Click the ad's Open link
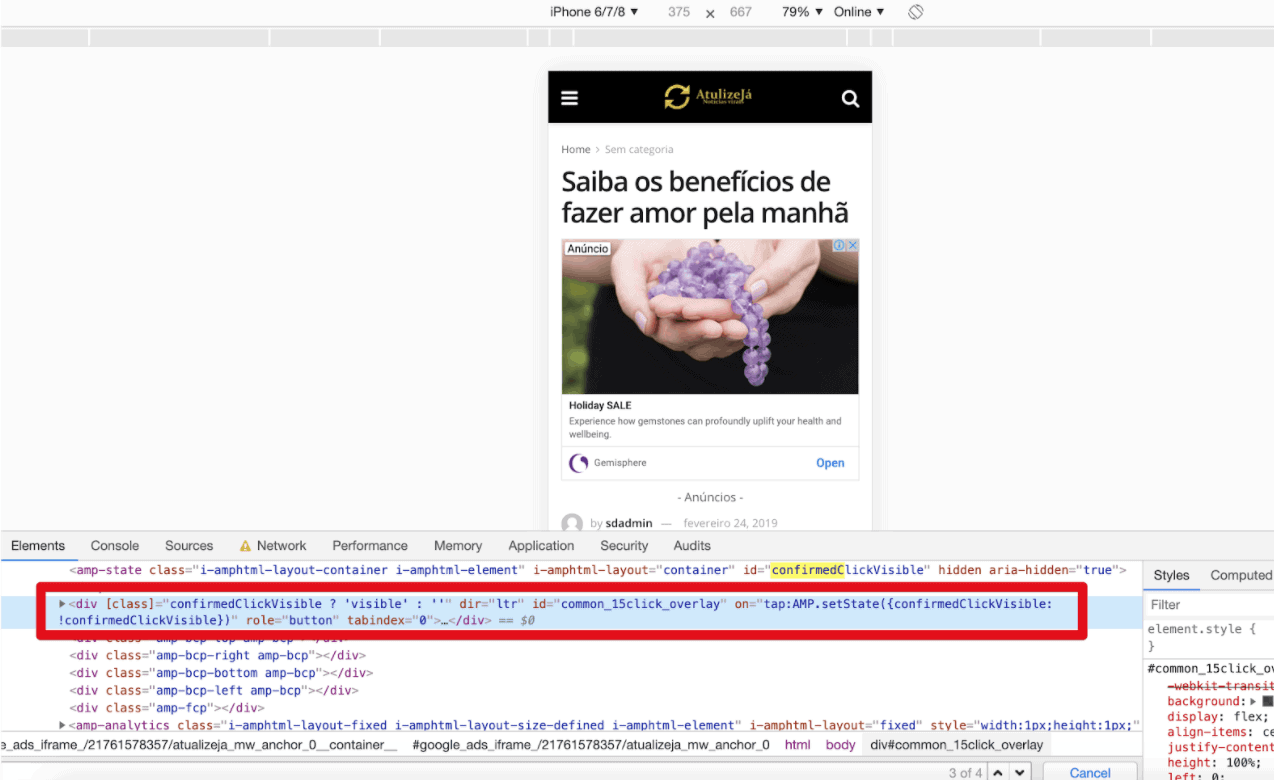The height and width of the screenshot is (780, 1274). click(830, 463)
